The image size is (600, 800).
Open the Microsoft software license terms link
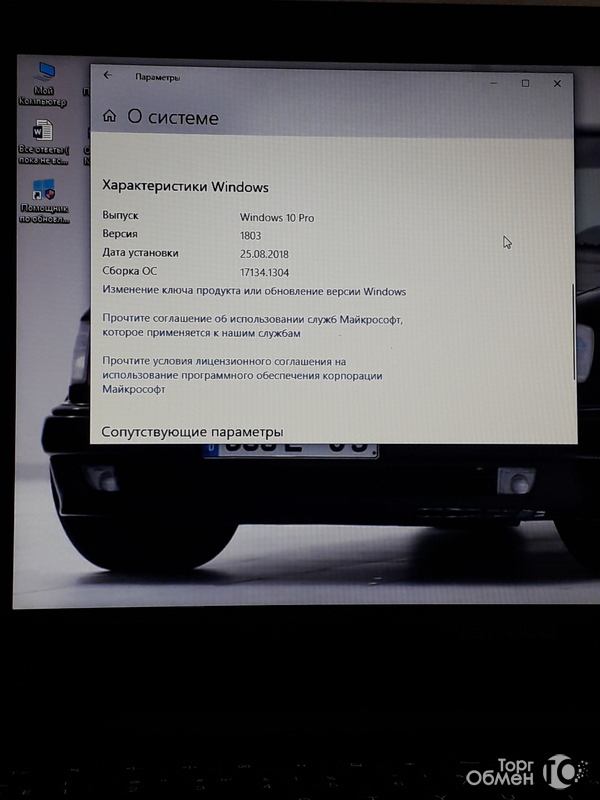coord(242,375)
